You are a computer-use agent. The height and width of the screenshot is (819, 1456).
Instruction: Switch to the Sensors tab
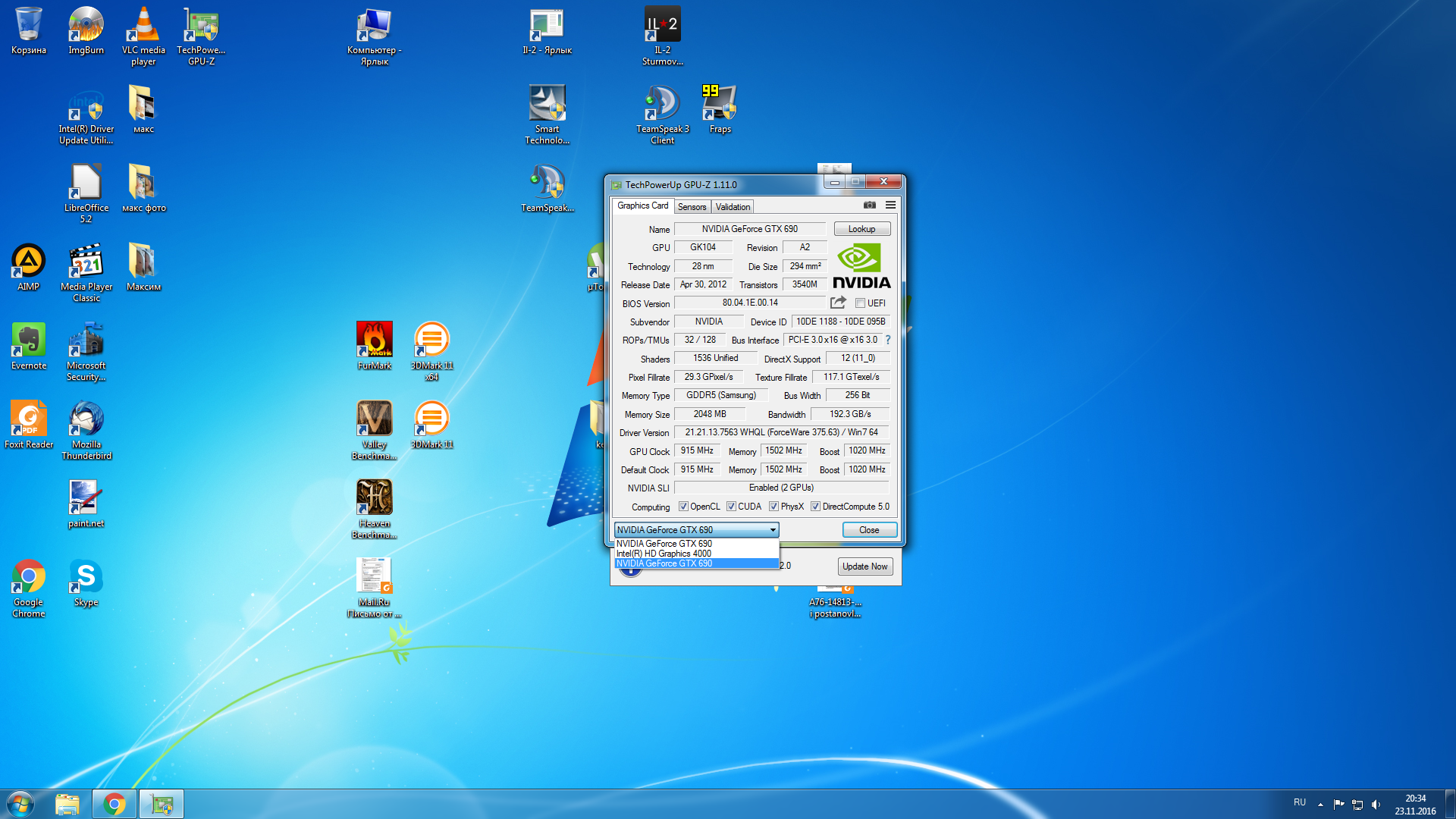[x=692, y=206]
